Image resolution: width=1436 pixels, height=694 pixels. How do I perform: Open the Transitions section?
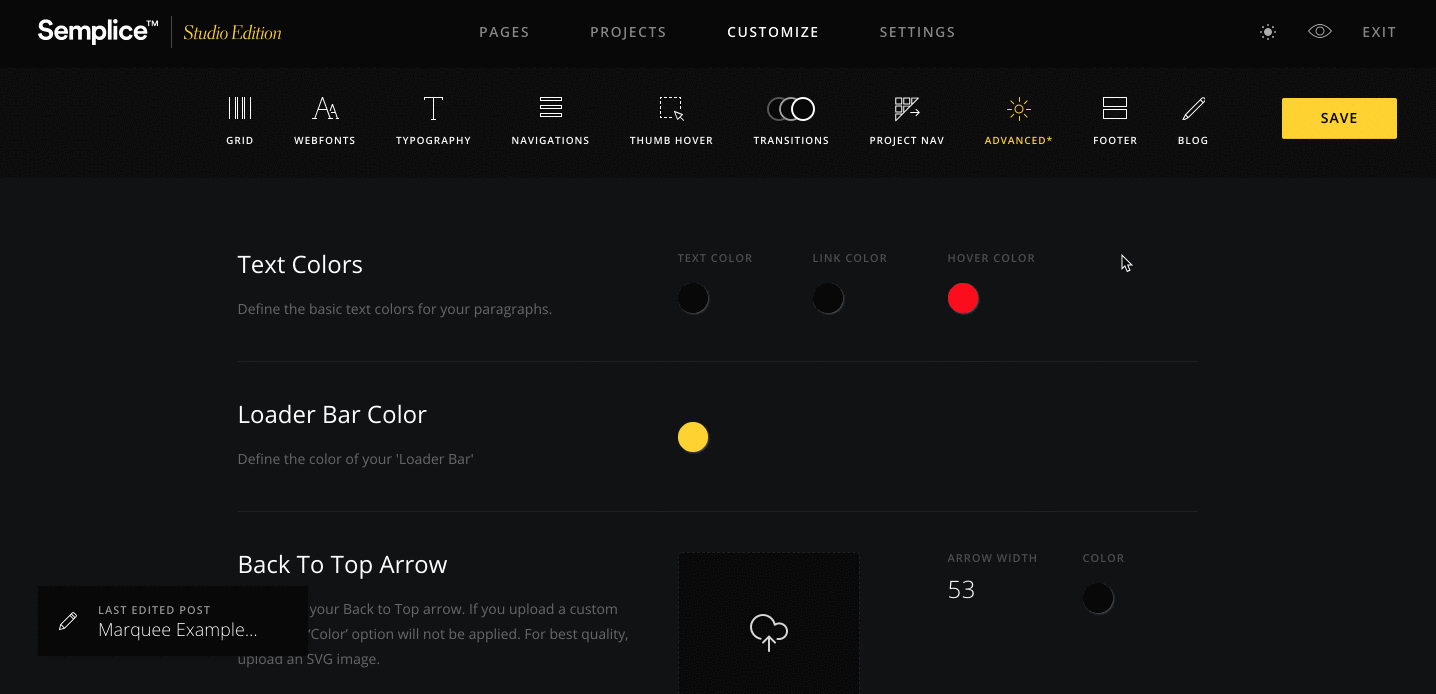pos(791,121)
